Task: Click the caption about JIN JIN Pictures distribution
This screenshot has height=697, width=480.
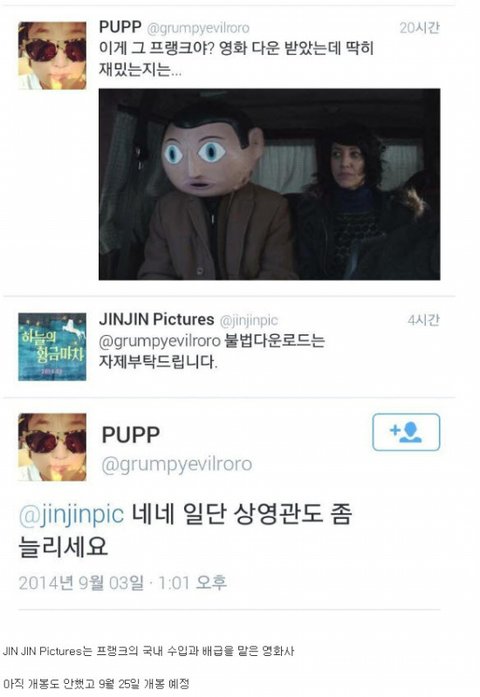Action: tap(148, 651)
